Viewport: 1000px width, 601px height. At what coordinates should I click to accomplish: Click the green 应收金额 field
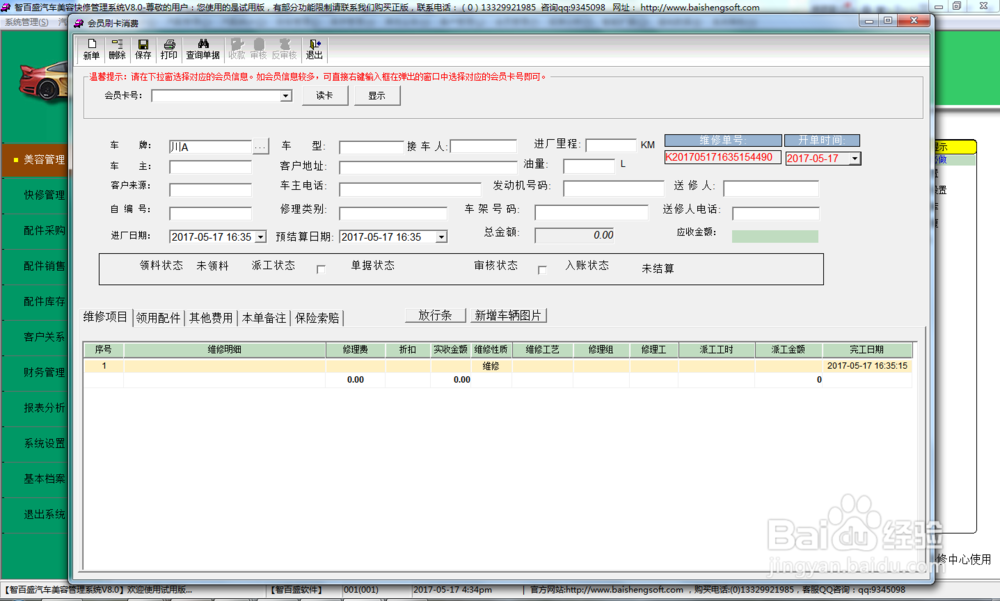(775, 237)
